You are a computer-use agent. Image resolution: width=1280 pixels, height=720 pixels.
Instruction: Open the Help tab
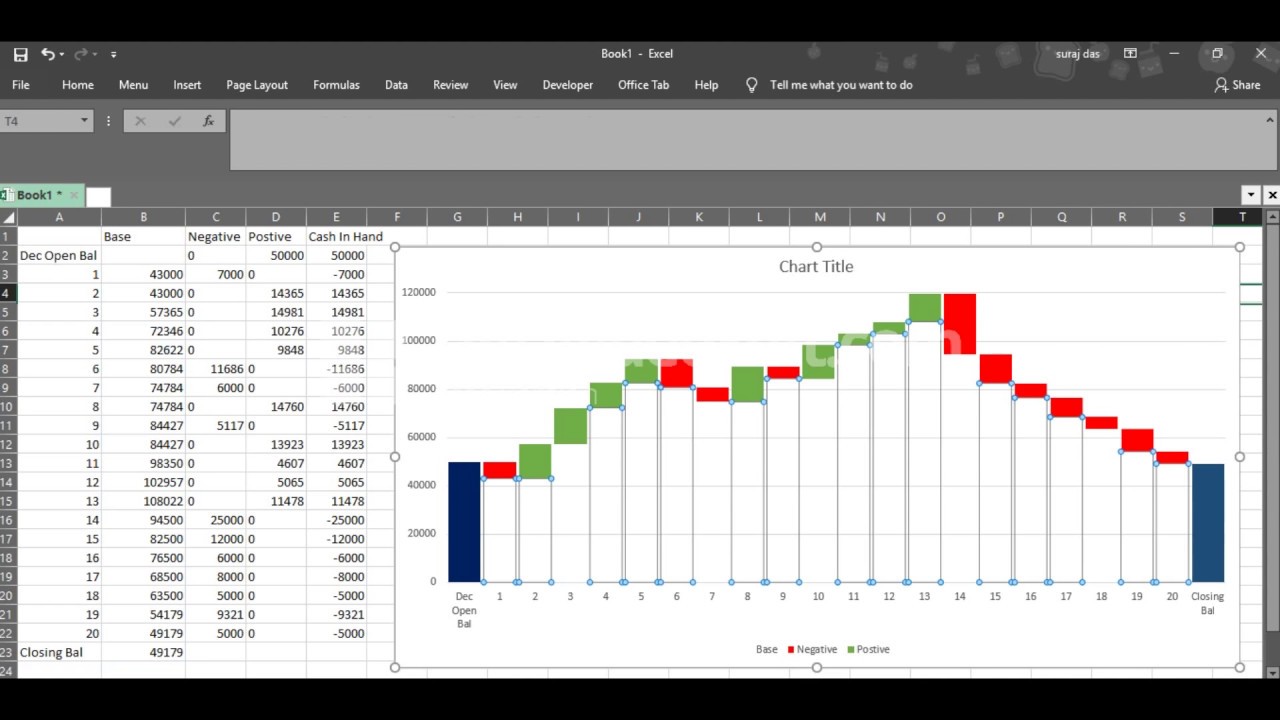coord(706,85)
